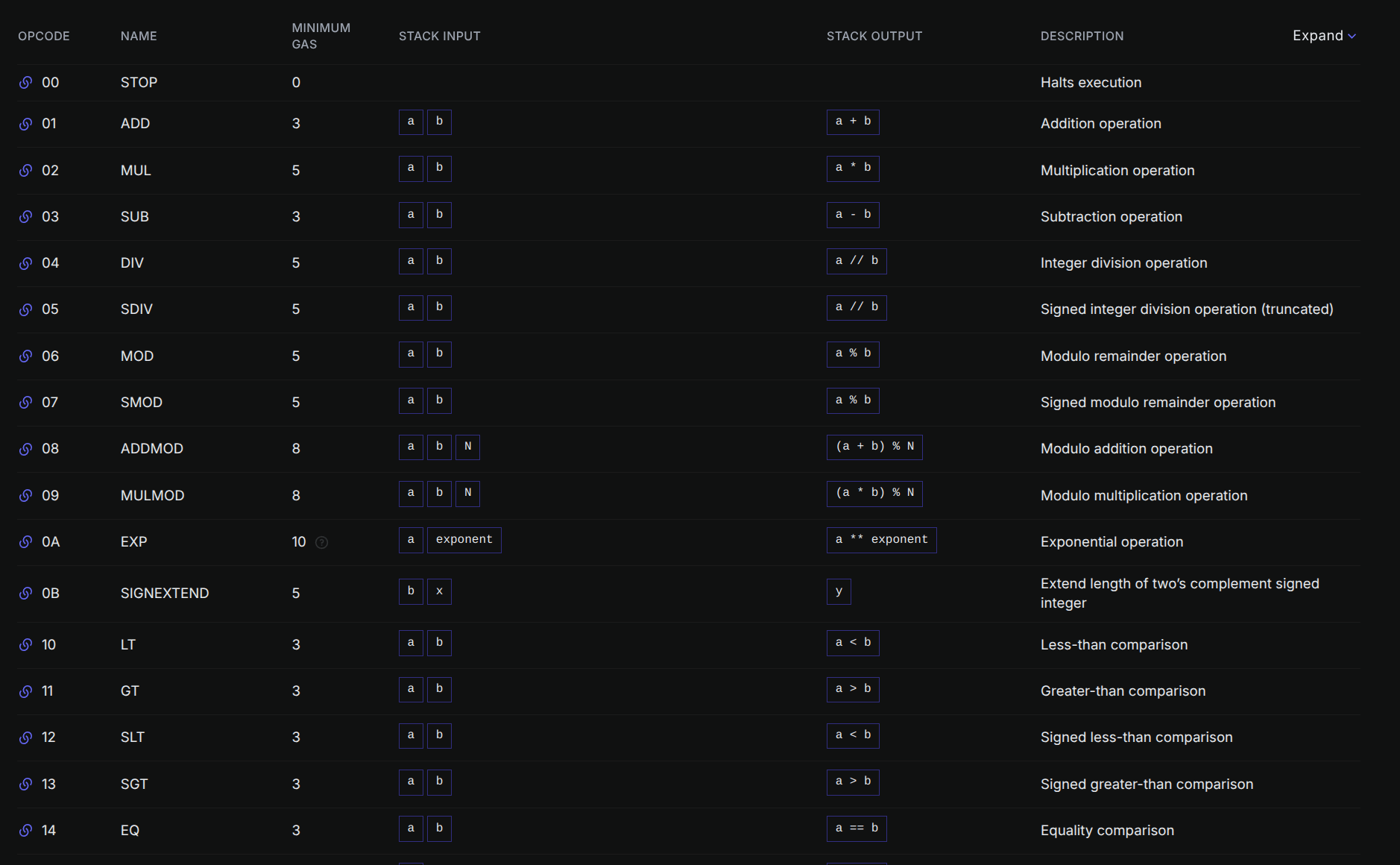Click the MULMOD opcode name
This screenshot has width=1400, height=865.
[152, 496]
